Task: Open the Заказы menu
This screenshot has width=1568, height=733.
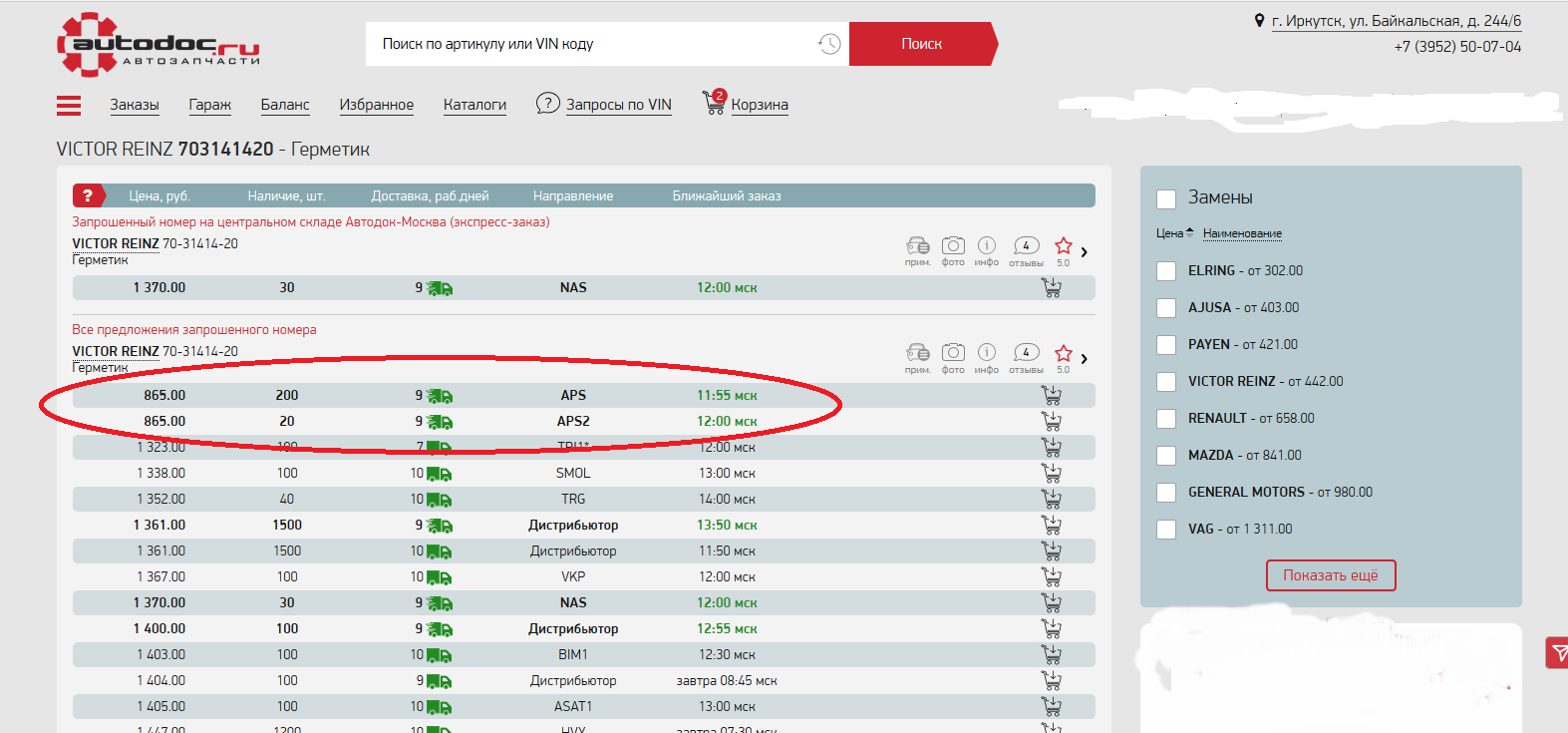Action: coord(135,105)
